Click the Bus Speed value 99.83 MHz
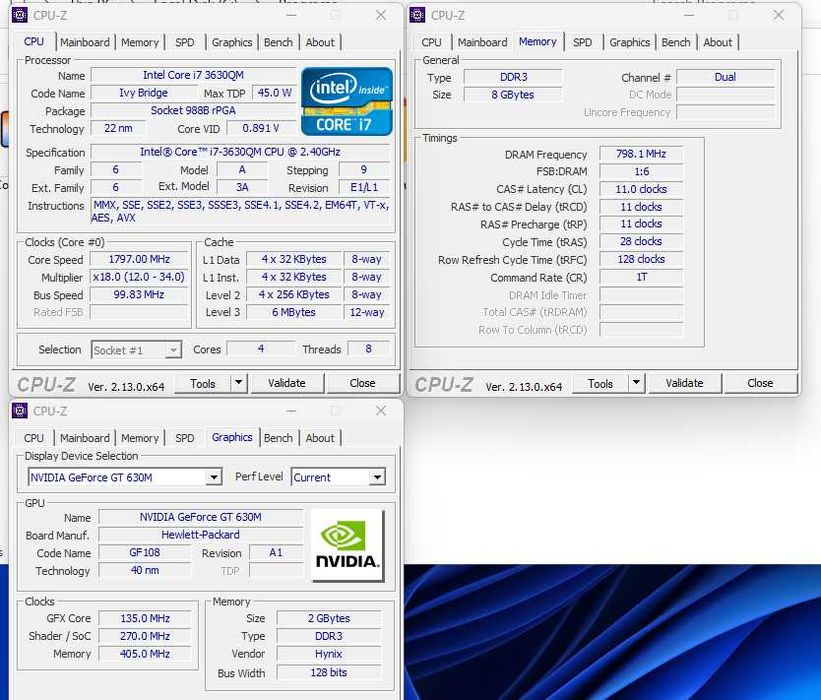 tap(139, 295)
